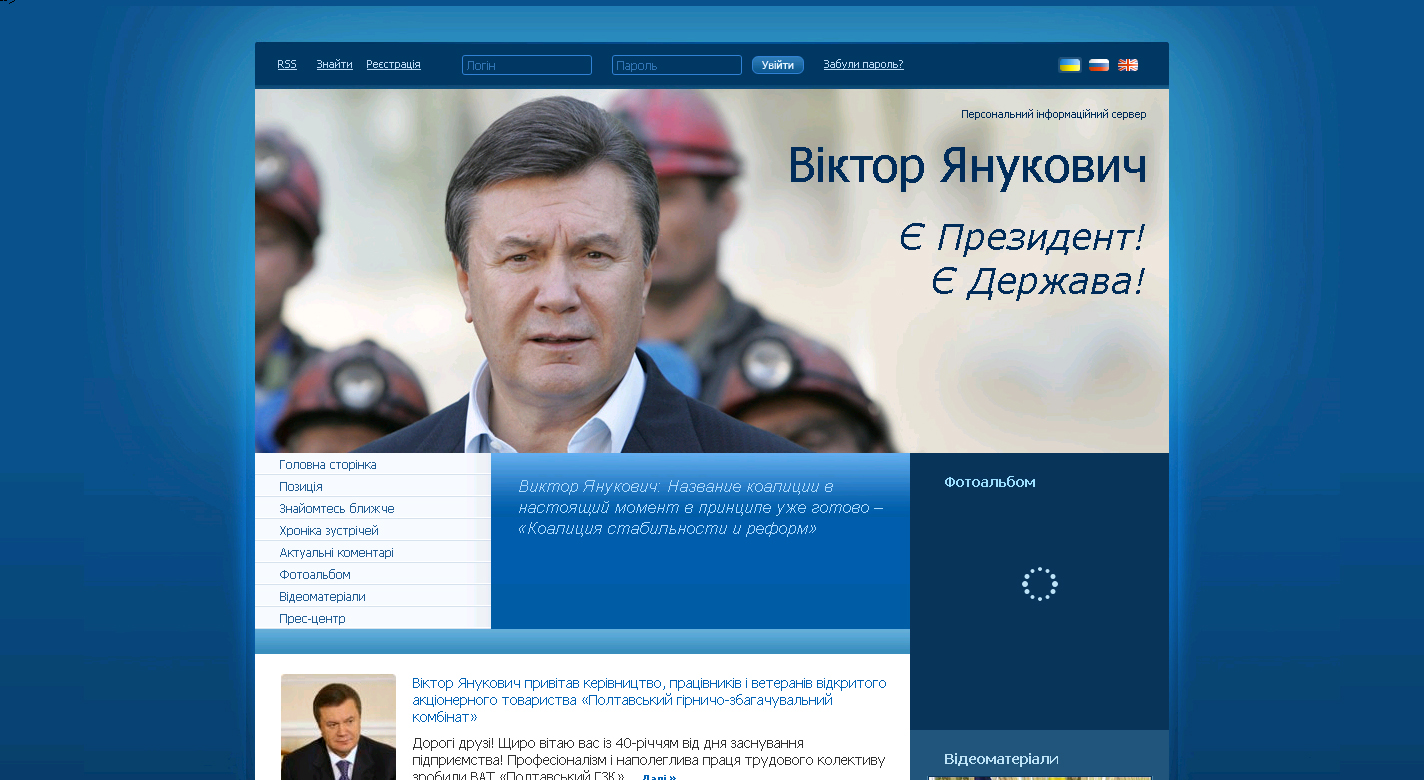The image size is (1424, 780).
Task: Click the Знайти search link
Action: tap(334, 64)
